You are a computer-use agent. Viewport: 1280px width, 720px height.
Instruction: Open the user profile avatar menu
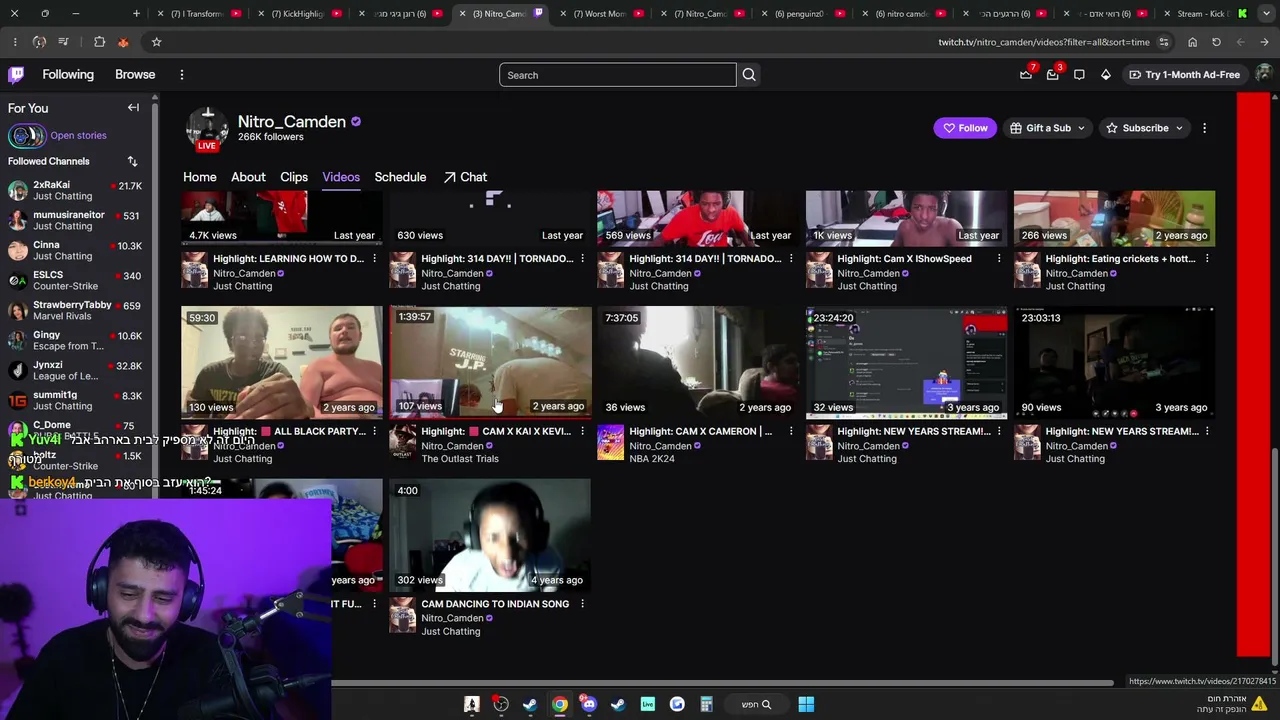coord(1264,75)
